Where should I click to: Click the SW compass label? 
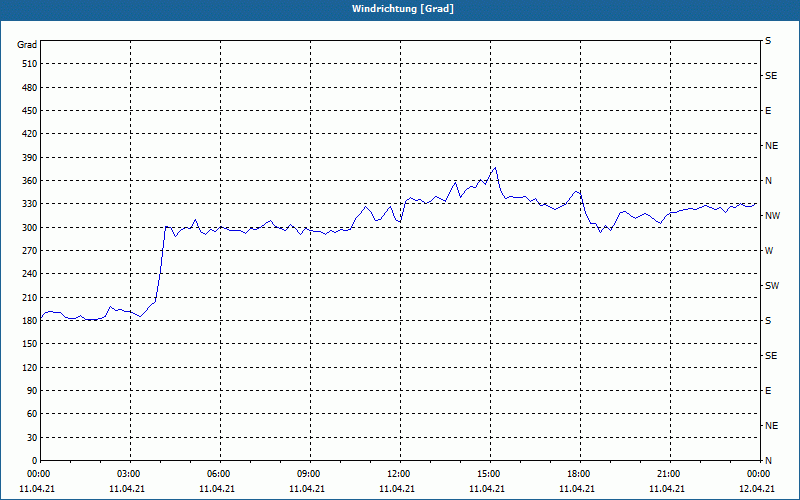click(x=772, y=286)
